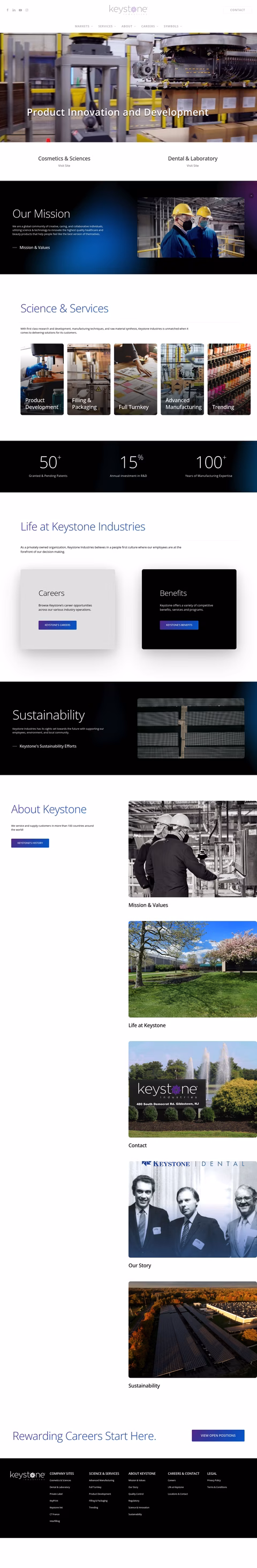Click the Keystone logo in the footer
This screenshot has height=1568, width=257.
pyautogui.click(x=27, y=1475)
